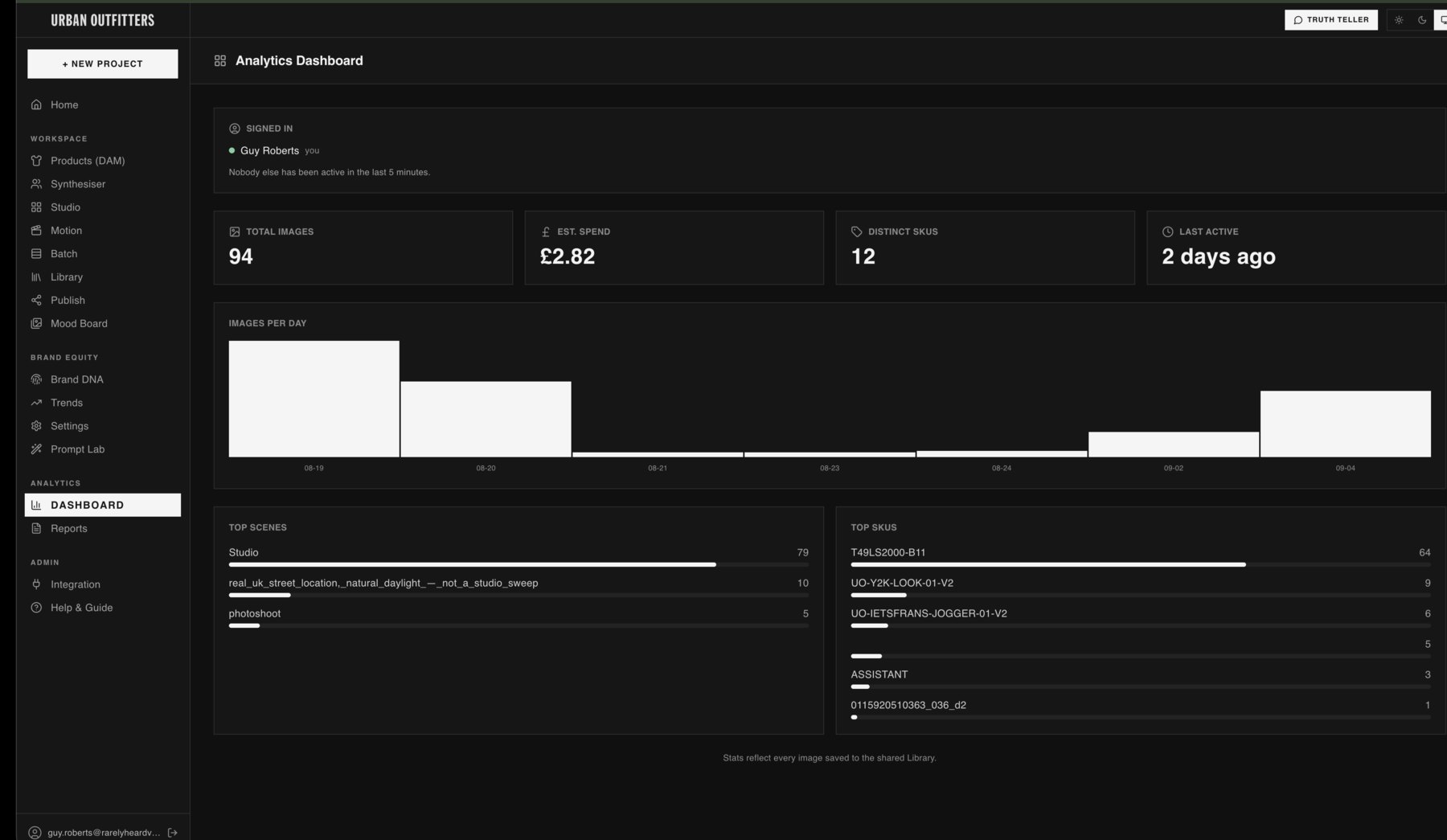Navigate to Studio
The height and width of the screenshot is (840, 1447).
tap(103, 207)
